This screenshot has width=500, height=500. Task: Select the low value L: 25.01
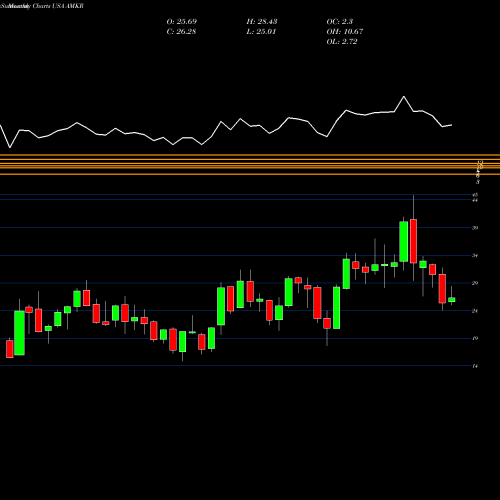[x=261, y=32]
